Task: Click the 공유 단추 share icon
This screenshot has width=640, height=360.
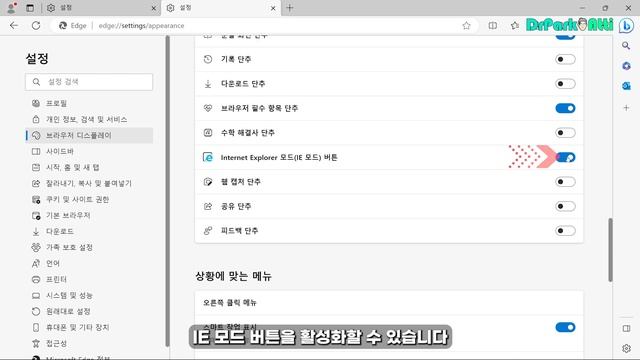Action: [208, 206]
